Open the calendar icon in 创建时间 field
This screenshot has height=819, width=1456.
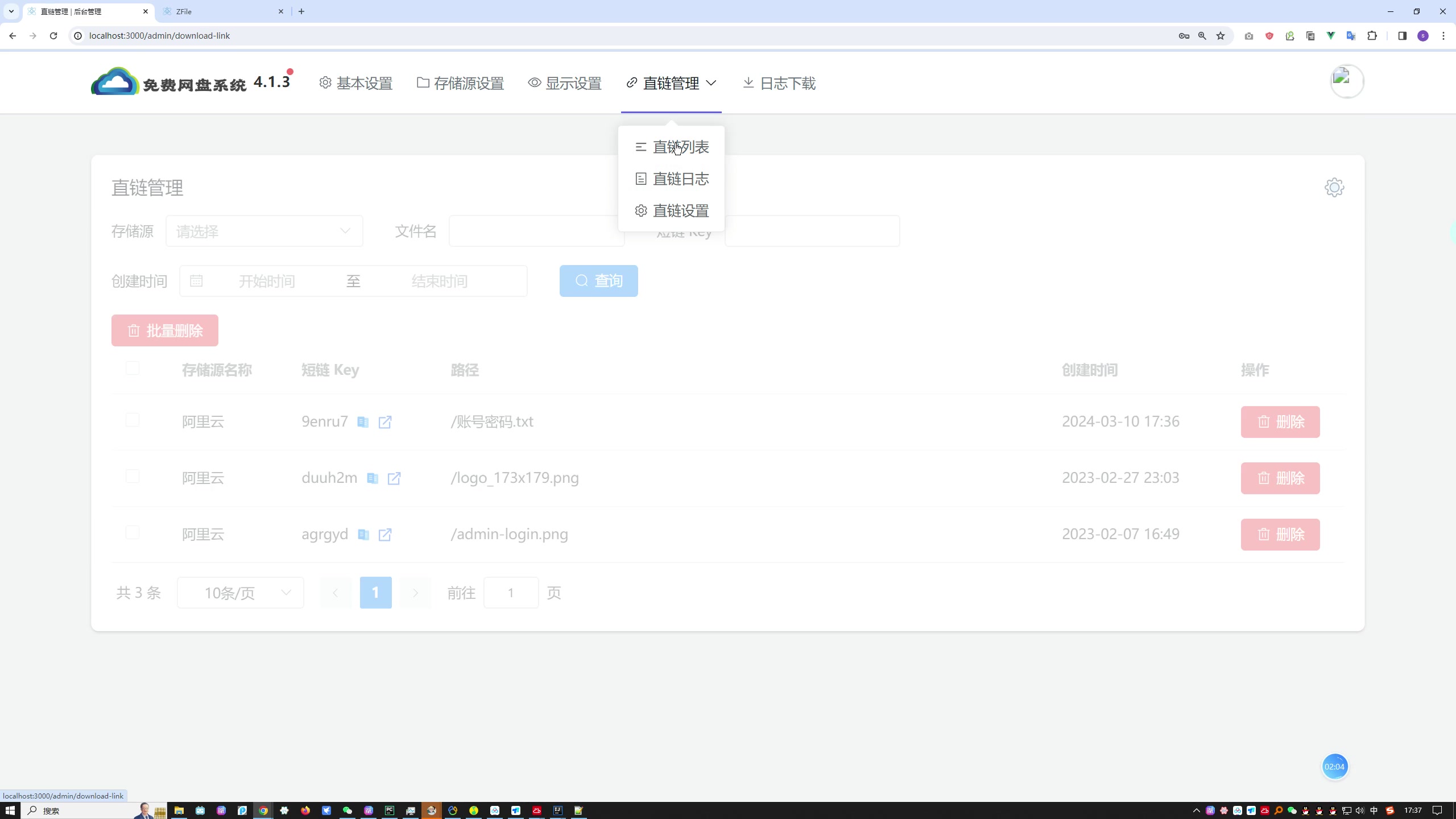pyautogui.click(x=196, y=281)
